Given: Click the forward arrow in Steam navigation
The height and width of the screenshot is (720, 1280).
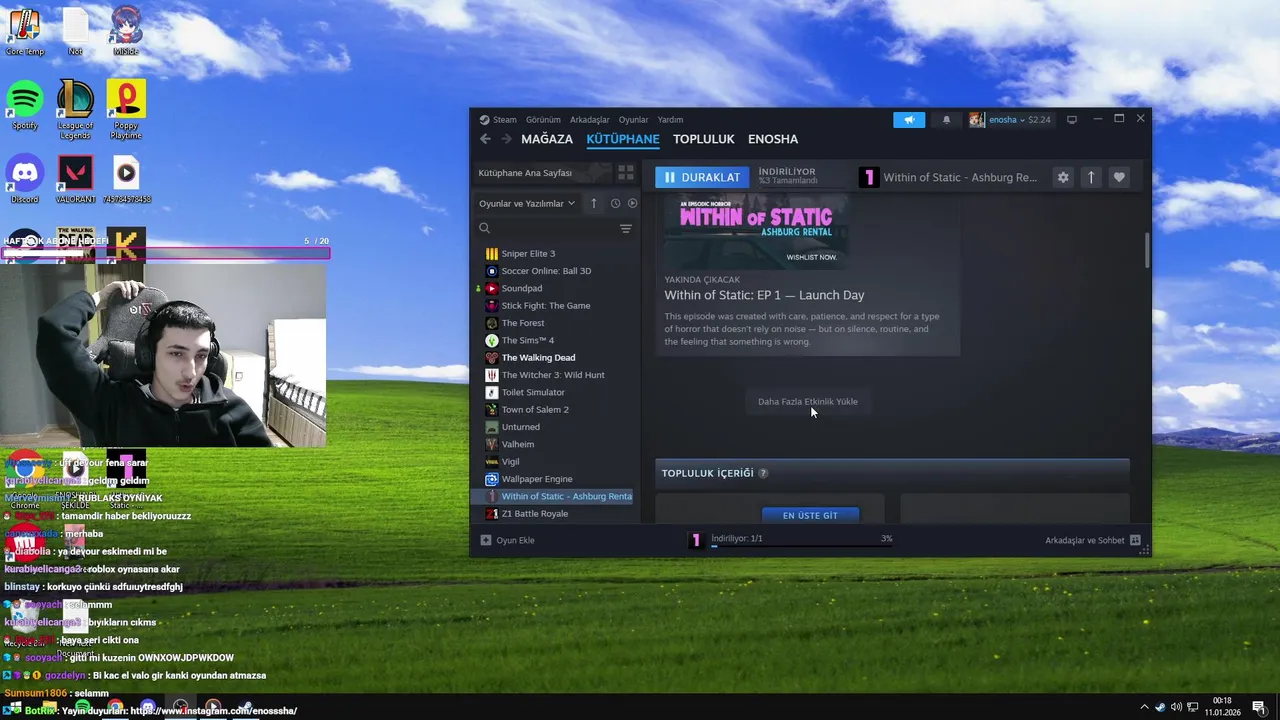Looking at the screenshot, I should (x=506, y=139).
